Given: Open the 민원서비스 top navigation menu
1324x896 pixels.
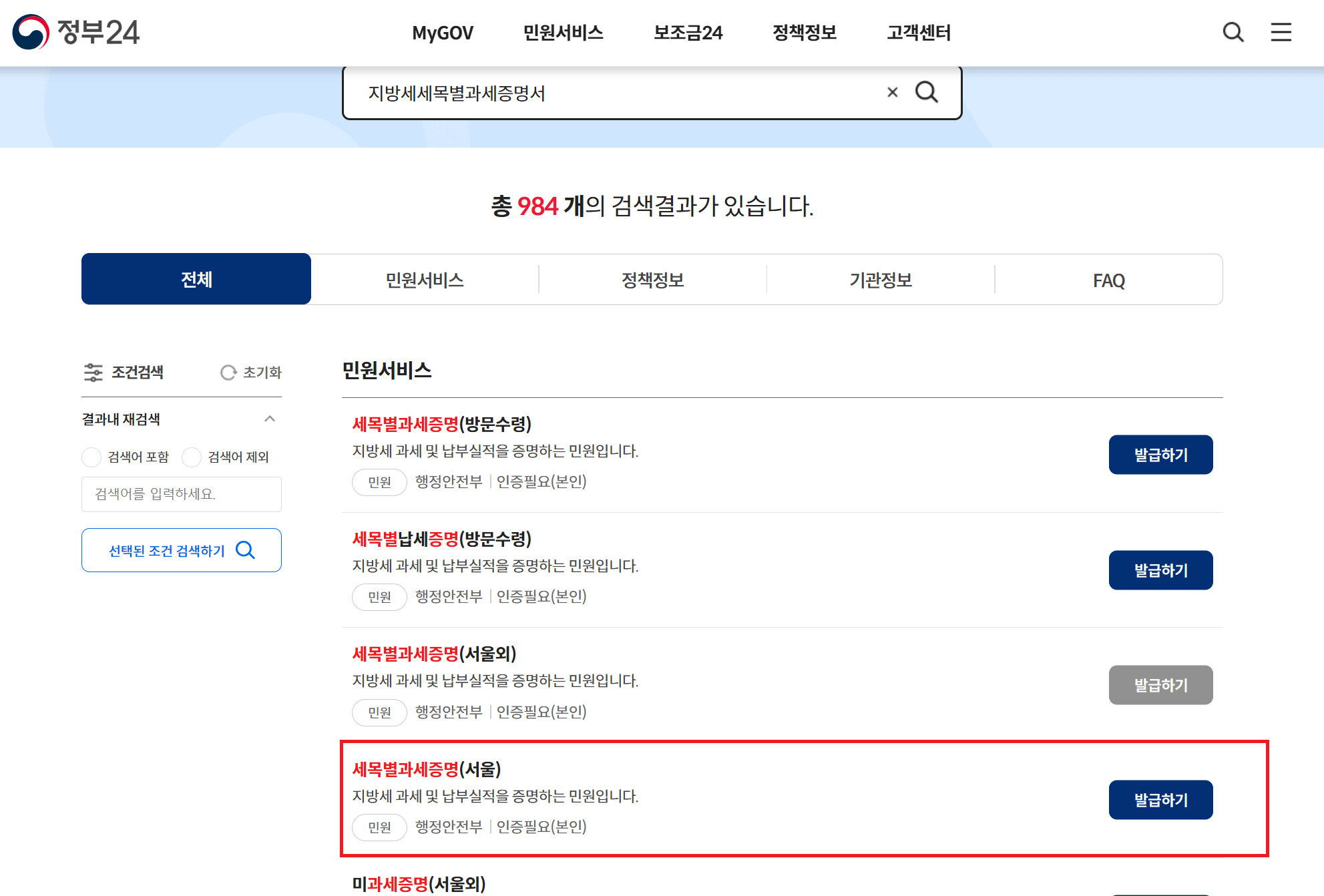Looking at the screenshot, I should click(563, 32).
